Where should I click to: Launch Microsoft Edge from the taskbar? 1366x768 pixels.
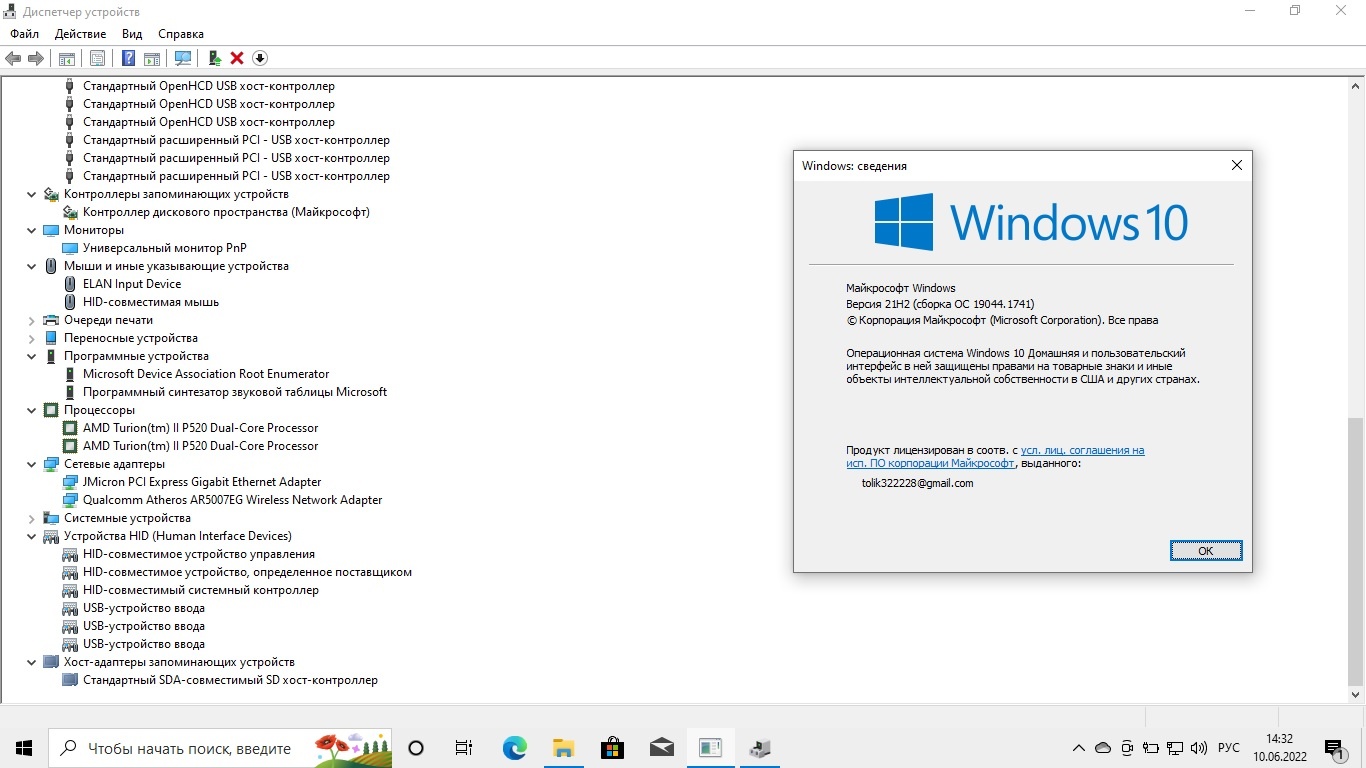(x=514, y=748)
